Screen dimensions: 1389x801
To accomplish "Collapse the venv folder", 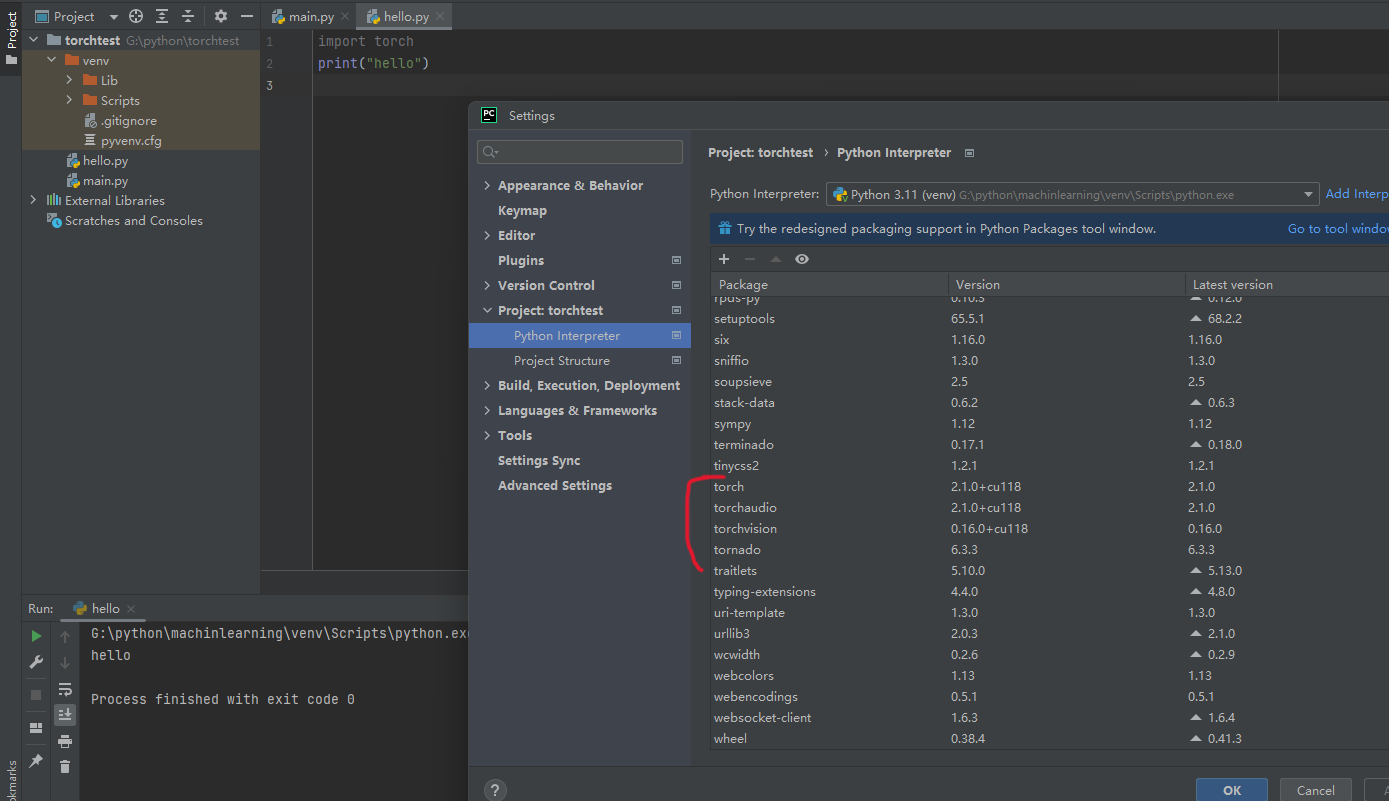I will 52,61.
